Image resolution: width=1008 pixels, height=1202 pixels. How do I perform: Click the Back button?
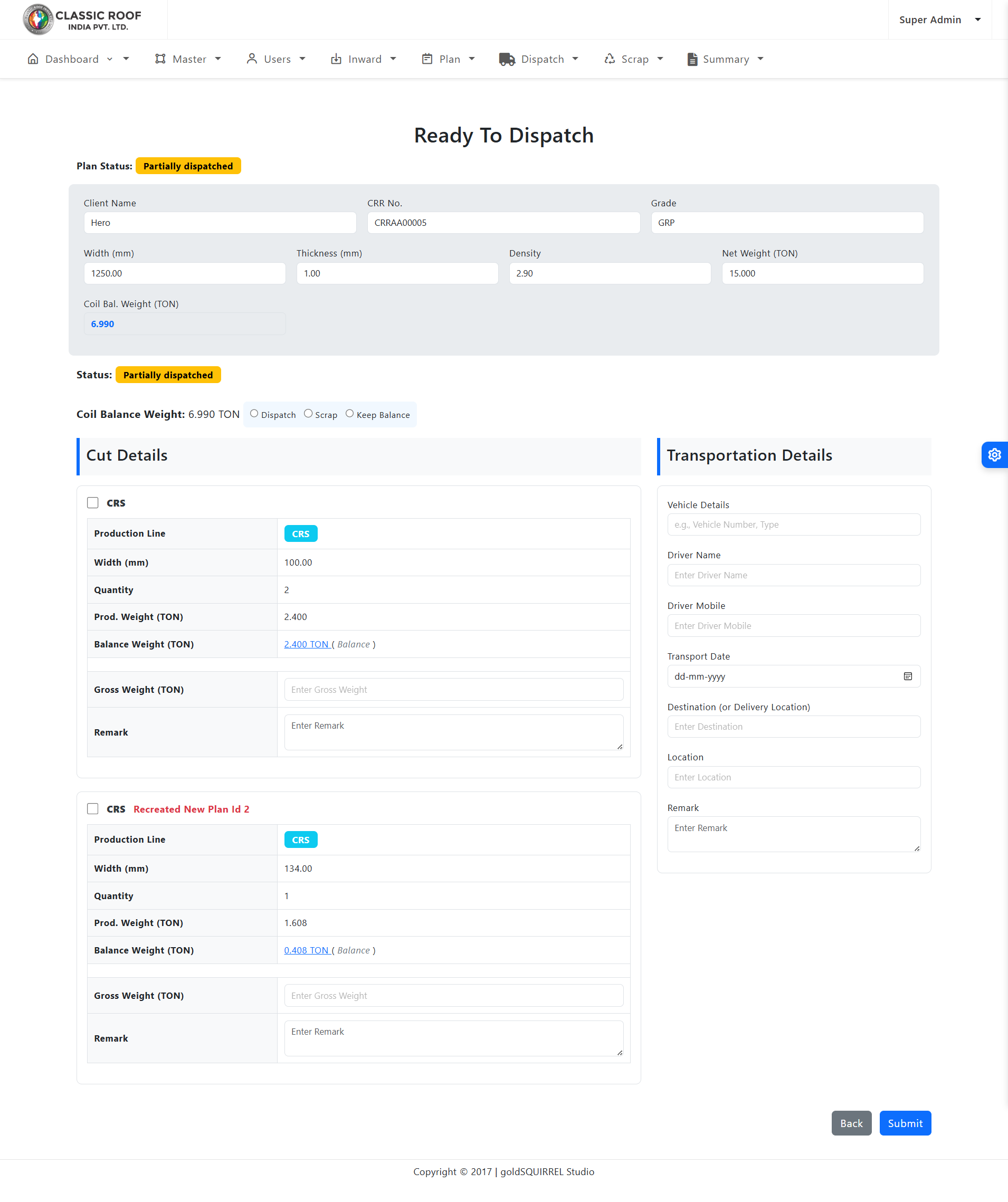coord(851,1123)
